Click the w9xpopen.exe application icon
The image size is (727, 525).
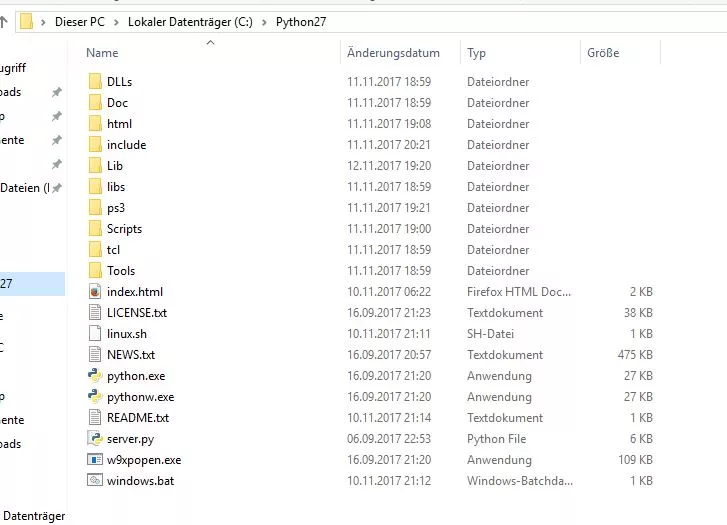click(95, 460)
